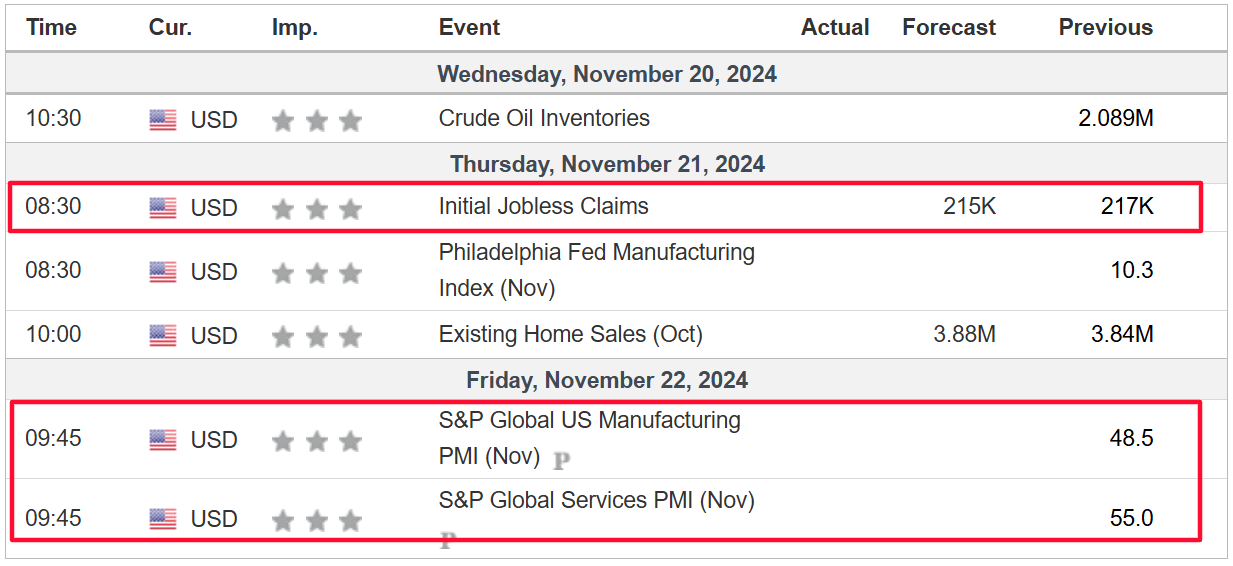Open S&P Global Services PMI event

(x=597, y=500)
